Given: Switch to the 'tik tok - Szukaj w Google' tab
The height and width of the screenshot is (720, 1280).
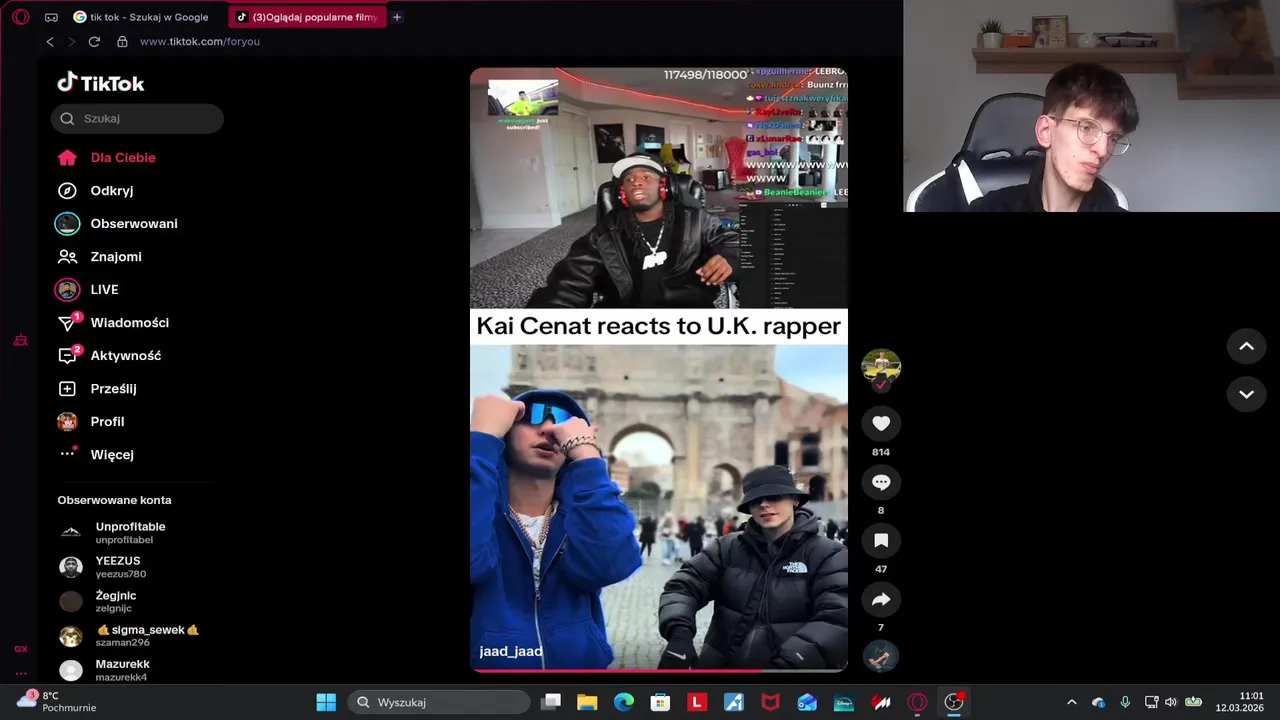Looking at the screenshot, I should point(140,17).
